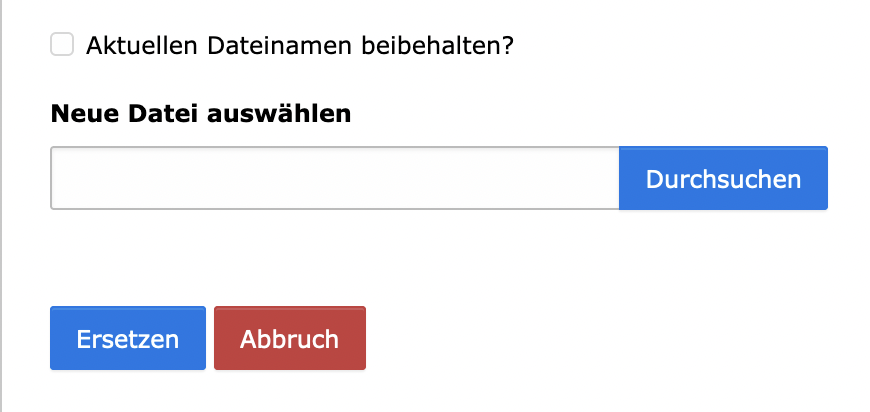Click the red Abbruch button

click(289, 339)
